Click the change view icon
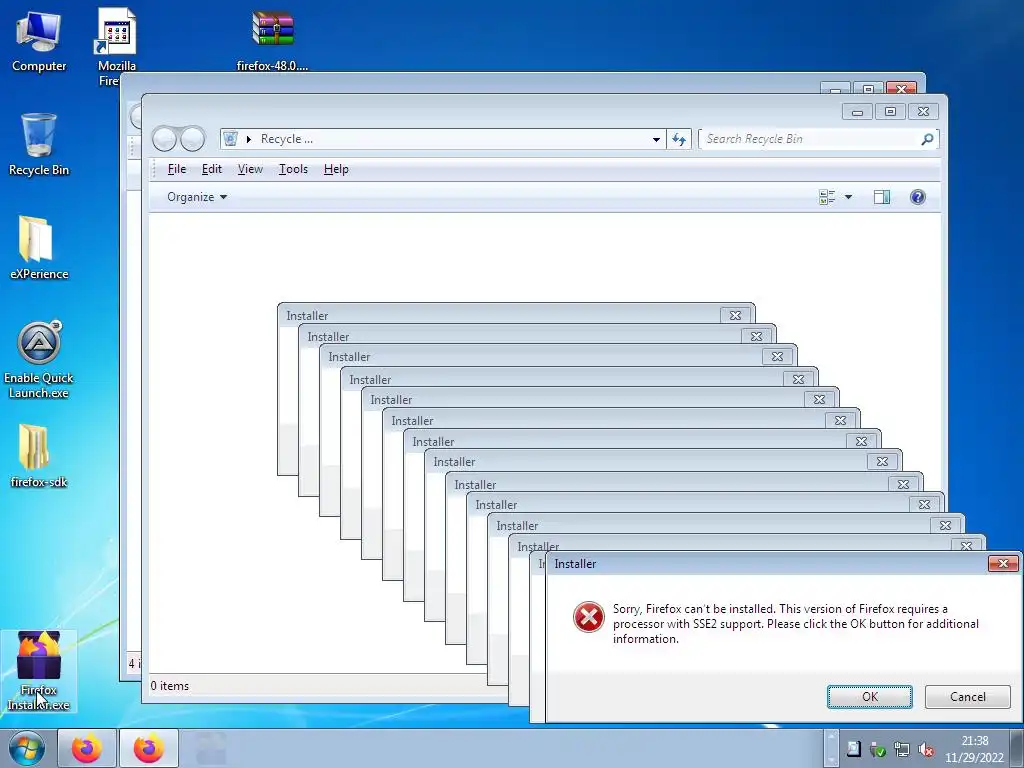 827,197
